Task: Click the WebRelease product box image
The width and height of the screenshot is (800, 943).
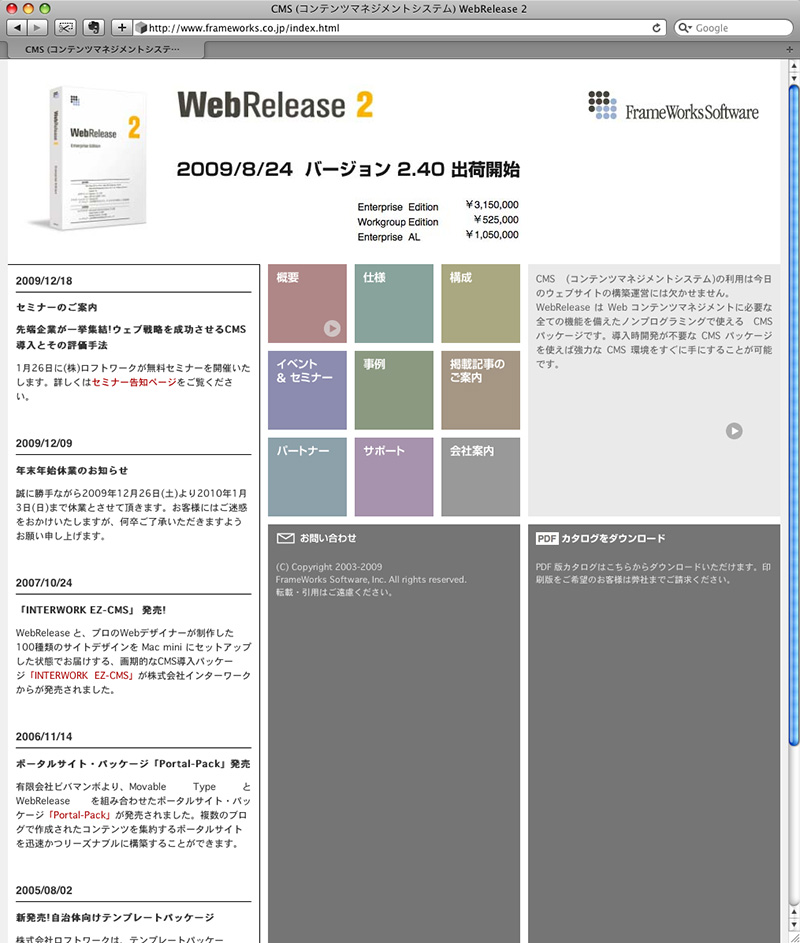Action: [89, 158]
